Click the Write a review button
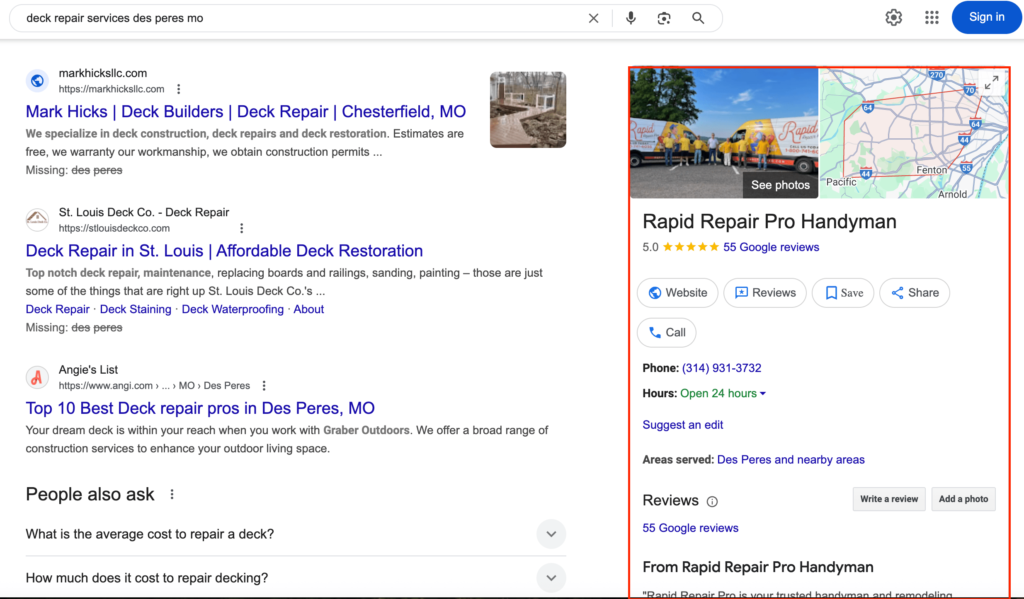The height and width of the screenshot is (599, 1024). (889, 499)
